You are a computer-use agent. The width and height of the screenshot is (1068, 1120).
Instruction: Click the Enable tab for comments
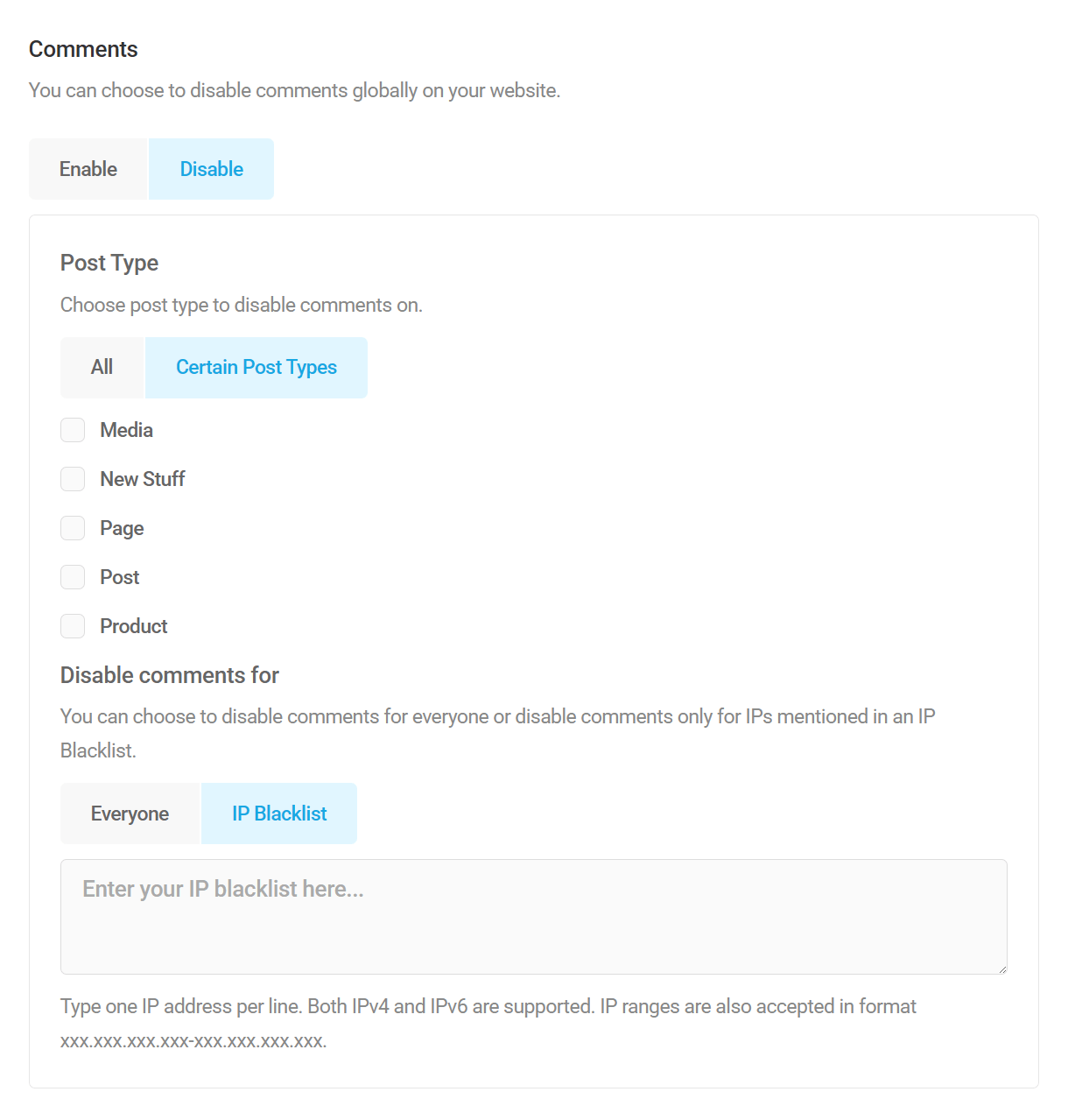pyautogui.click(x=88, y=168)
